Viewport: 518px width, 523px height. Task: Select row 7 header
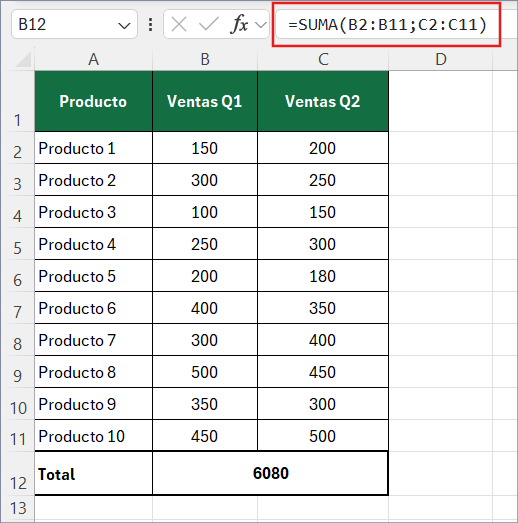[x=17, y=308]
